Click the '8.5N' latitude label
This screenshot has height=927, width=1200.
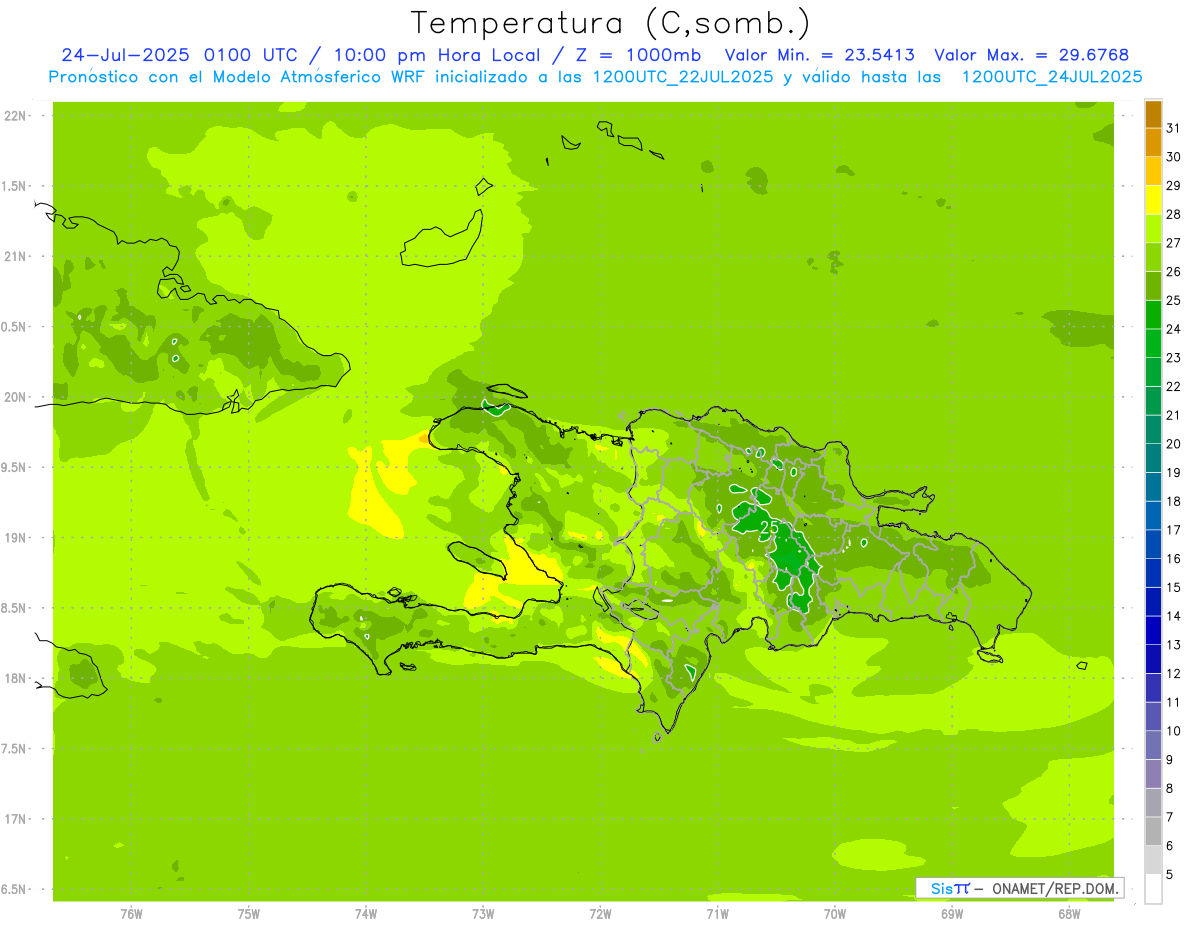pyautogui.click(x=15, y=608)
